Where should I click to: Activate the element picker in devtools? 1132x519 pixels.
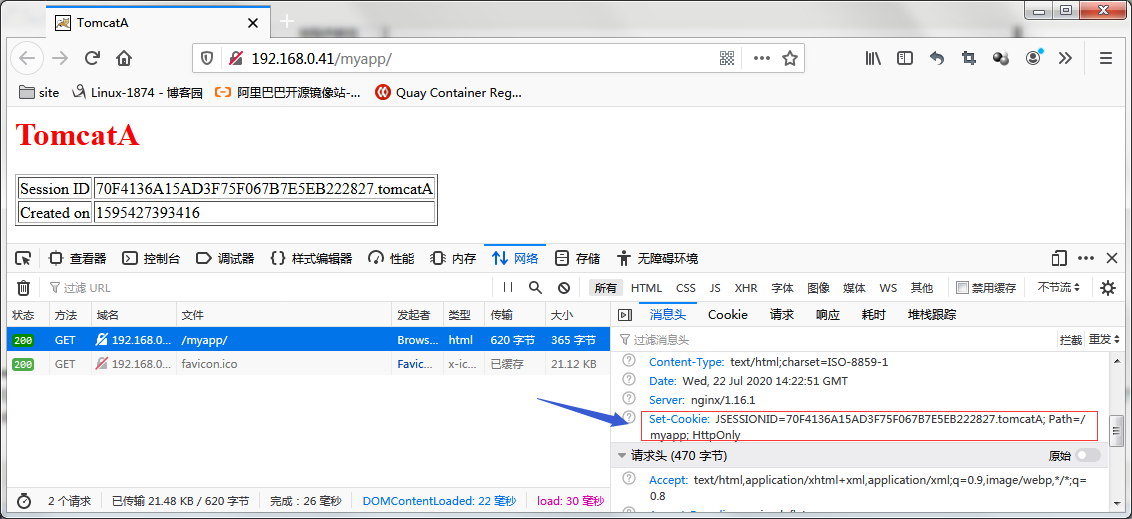pyautogui.click(x=23, y=258)
